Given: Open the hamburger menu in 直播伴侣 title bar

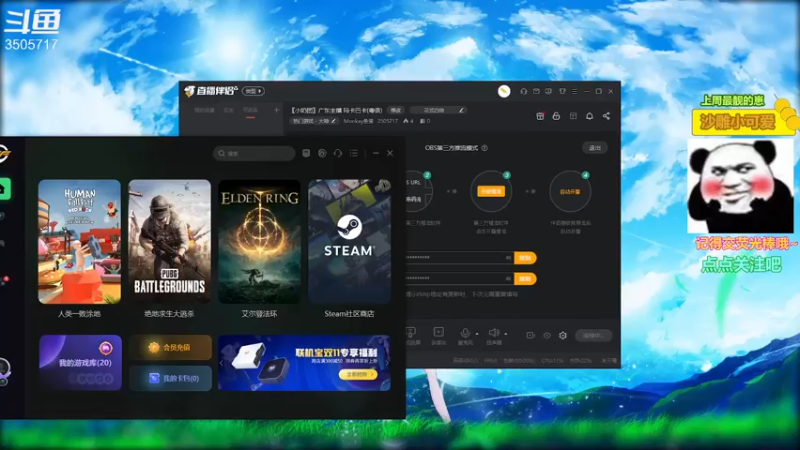Looking at the screenshot, I should (x=574, y=91).
